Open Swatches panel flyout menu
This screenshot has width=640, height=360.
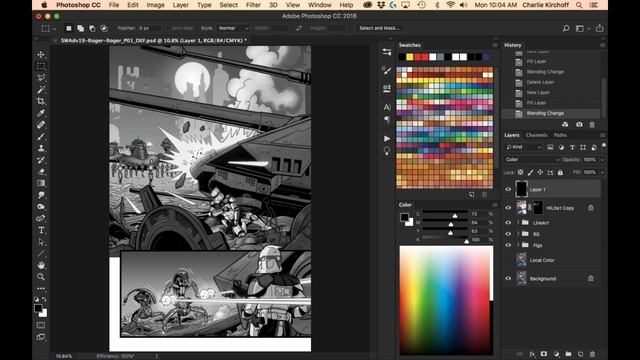[x=495, y=45]
